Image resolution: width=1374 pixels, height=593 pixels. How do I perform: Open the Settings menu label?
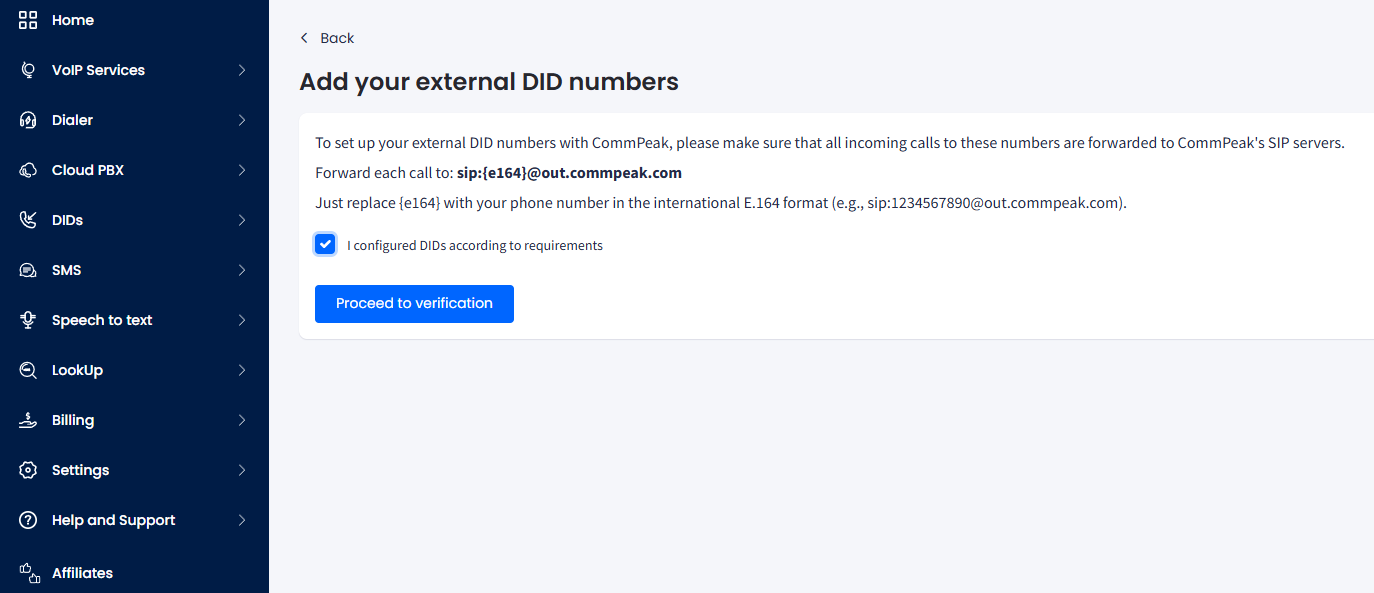[81, 470]
